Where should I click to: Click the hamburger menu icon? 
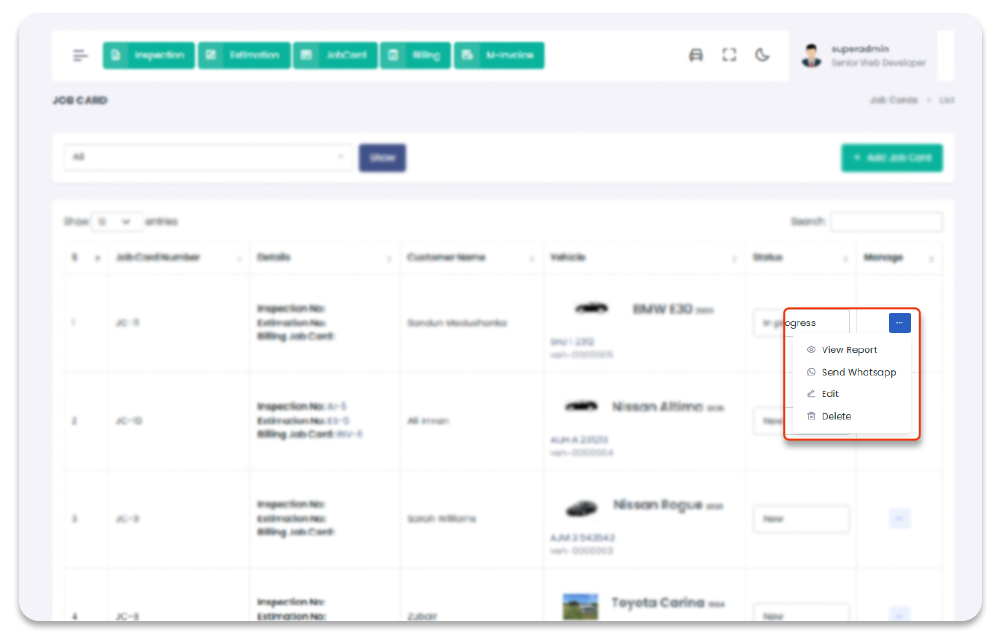click(80, 56)
